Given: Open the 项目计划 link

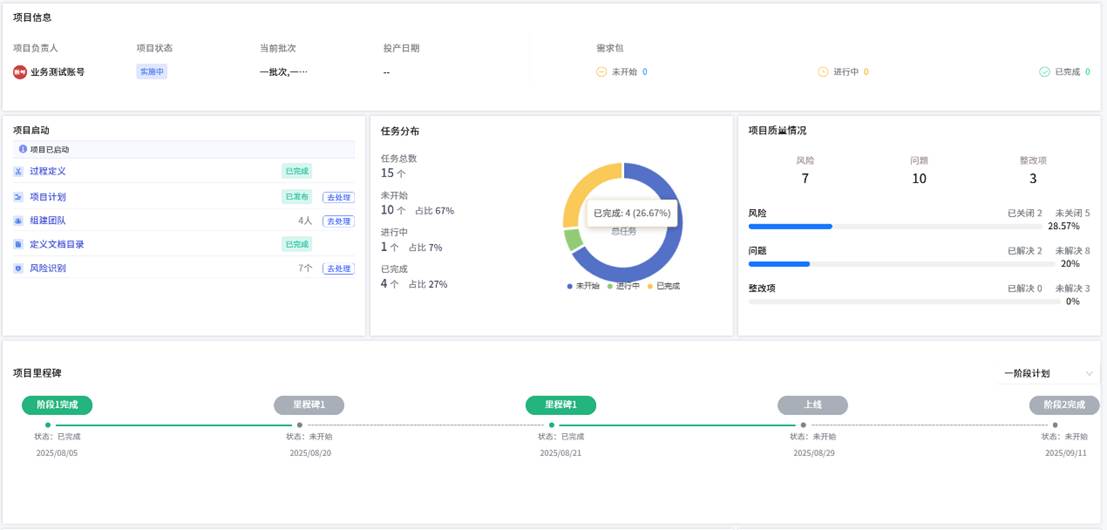Looking at the screenshot, I should tap(48, 198).
